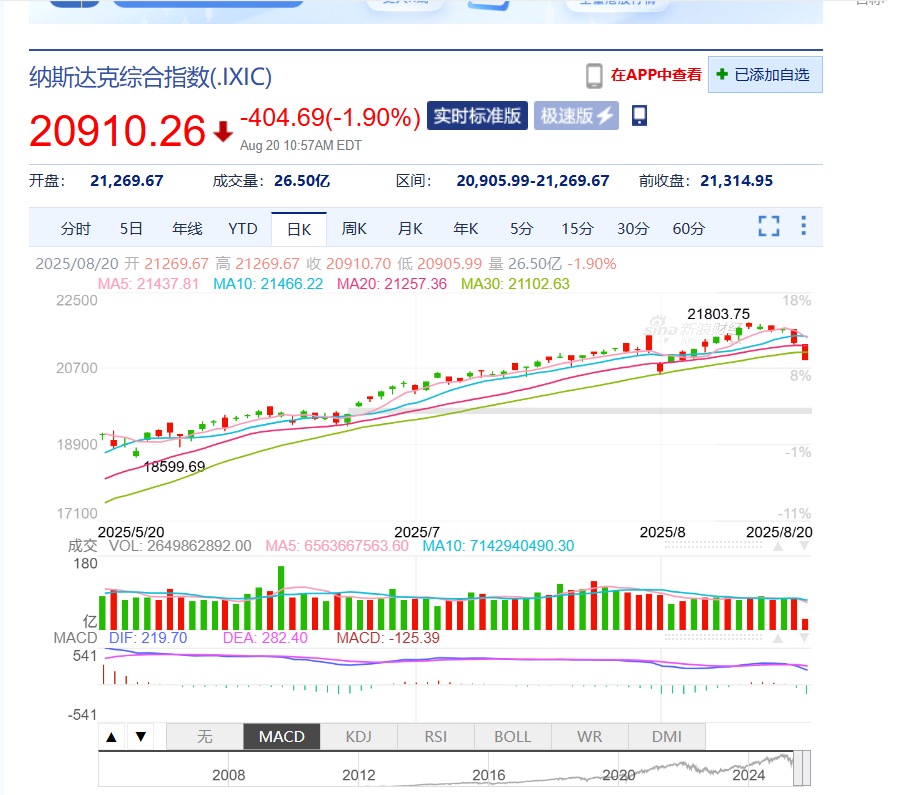Click the 成交量 26.50亿 value

(x=302, y=181)
